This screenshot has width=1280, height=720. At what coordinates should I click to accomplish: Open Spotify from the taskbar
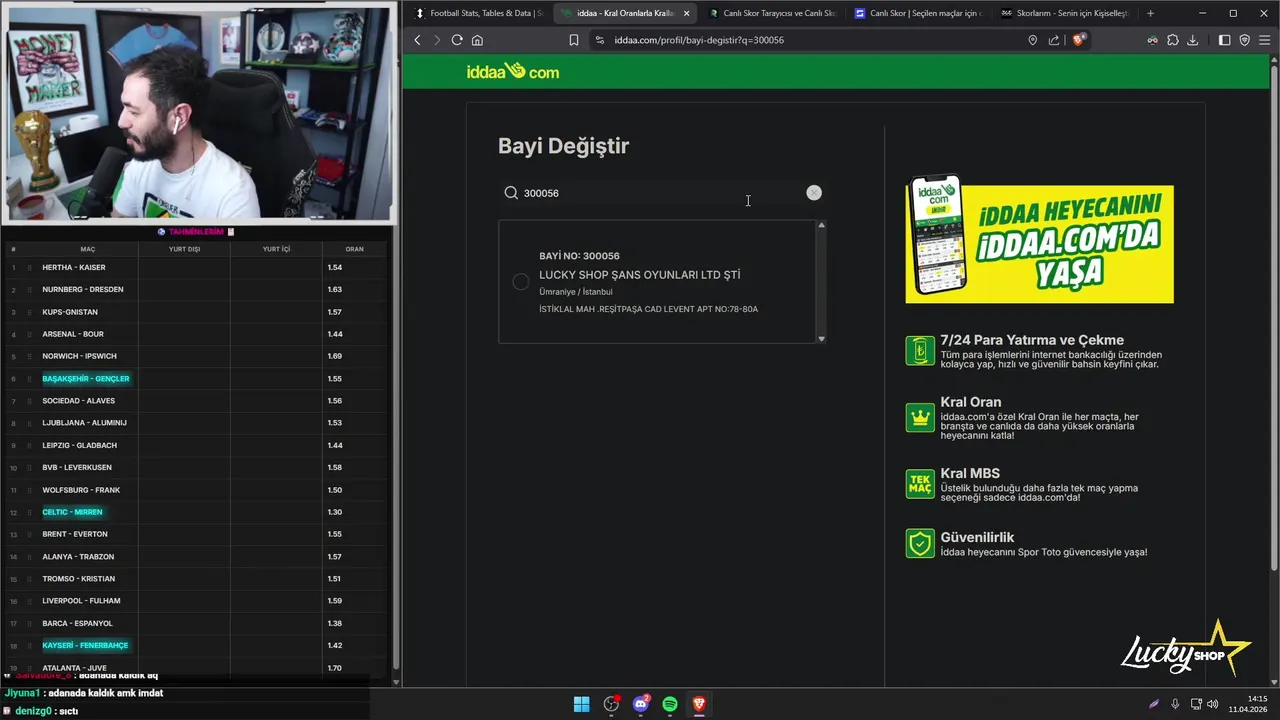point(670,704)
